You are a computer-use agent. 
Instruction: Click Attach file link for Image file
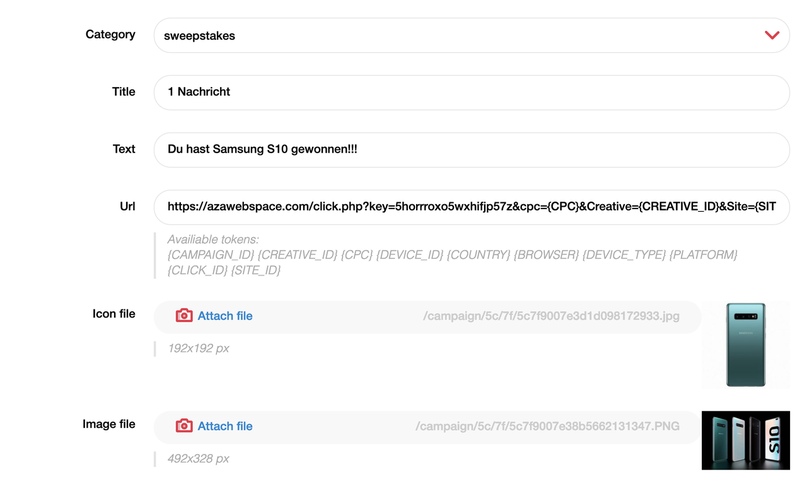tap(225, 426)
